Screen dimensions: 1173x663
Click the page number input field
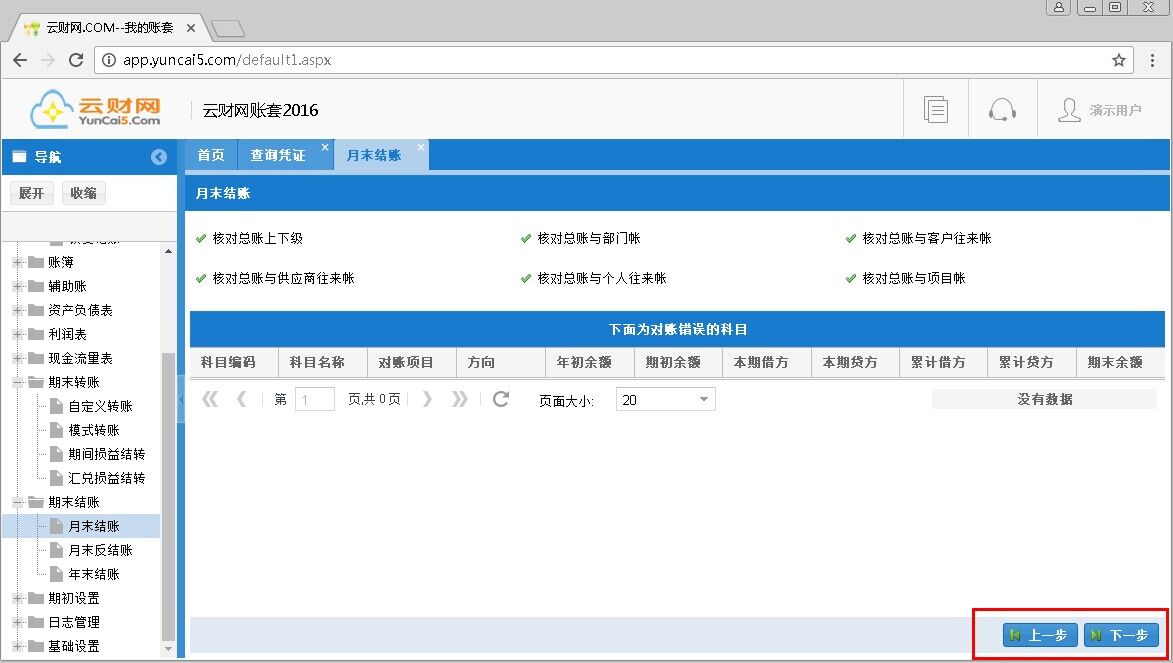[x=315, y=399]
